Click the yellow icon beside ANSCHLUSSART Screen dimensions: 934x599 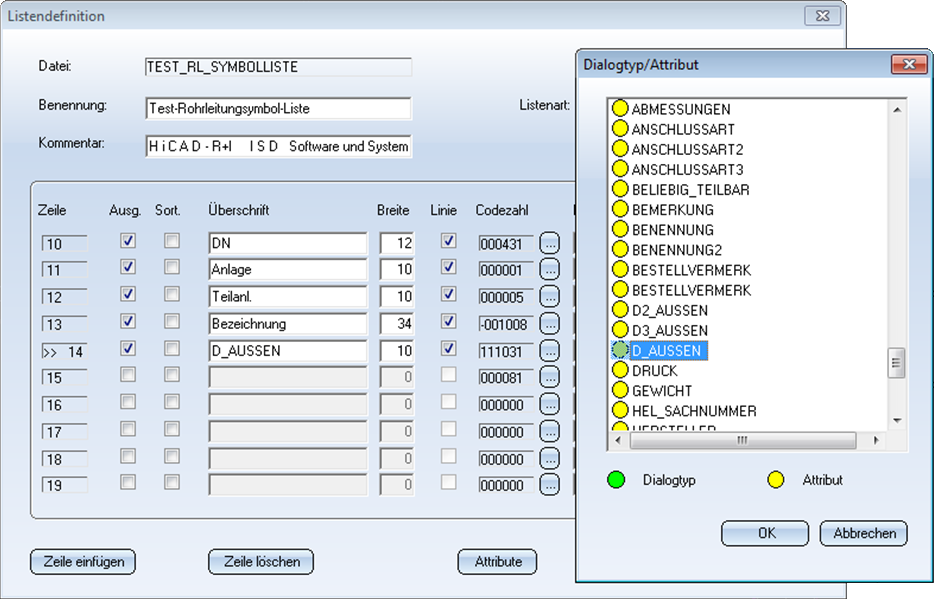[620, 129]
